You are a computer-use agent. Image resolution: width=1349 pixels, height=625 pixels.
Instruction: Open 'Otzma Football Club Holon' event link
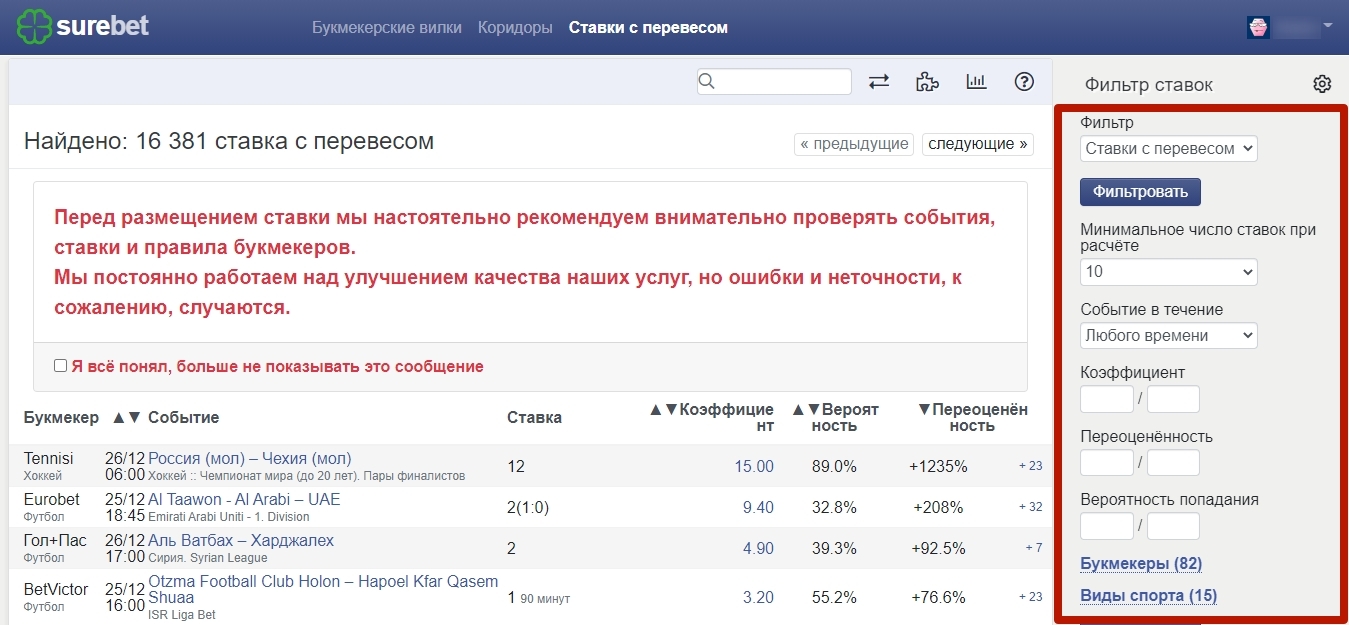[x=323, y=589]
